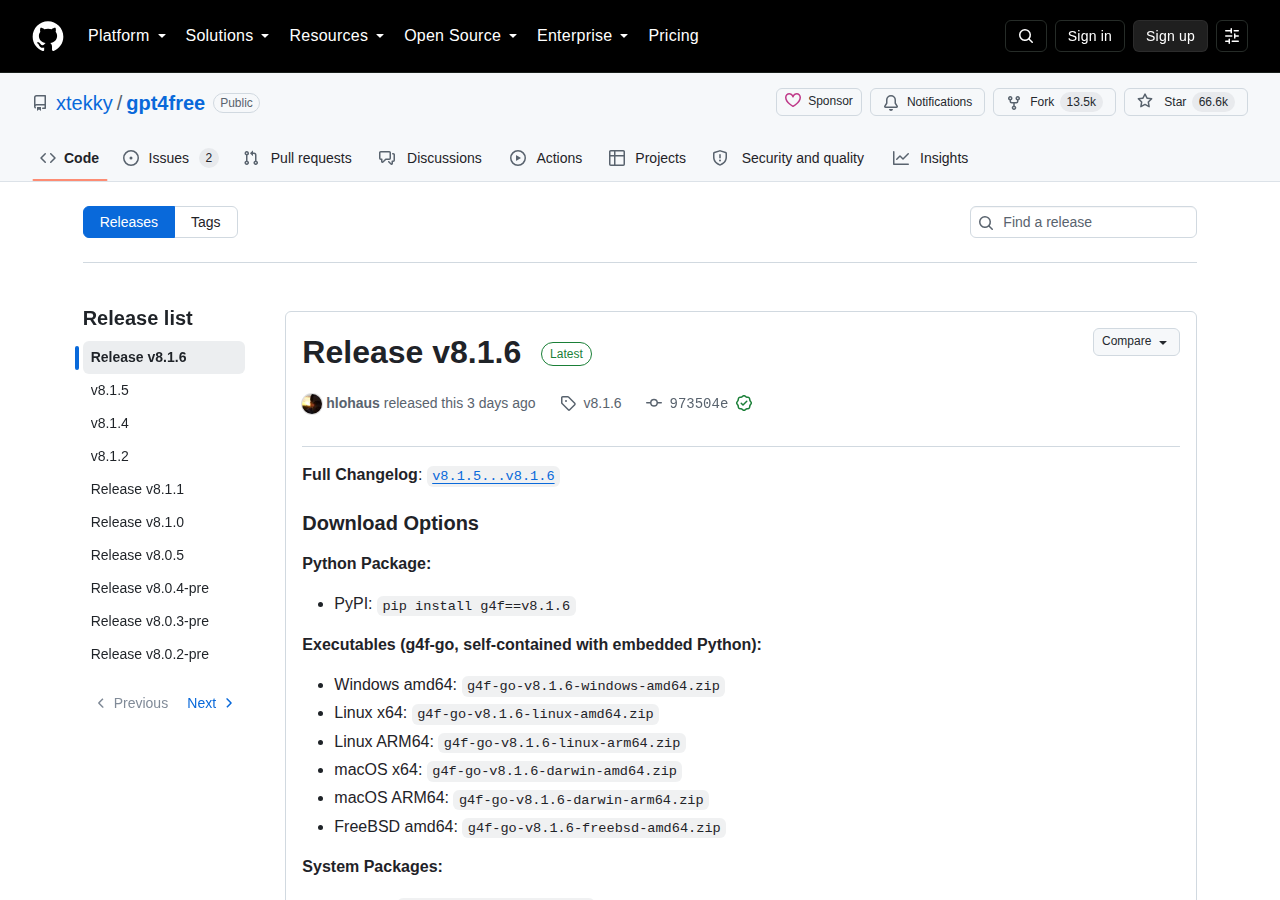The image size is (1280, 900).
Task: Expand the Enterprise menu
Action: pyautogui.click(x=582, y=36)
